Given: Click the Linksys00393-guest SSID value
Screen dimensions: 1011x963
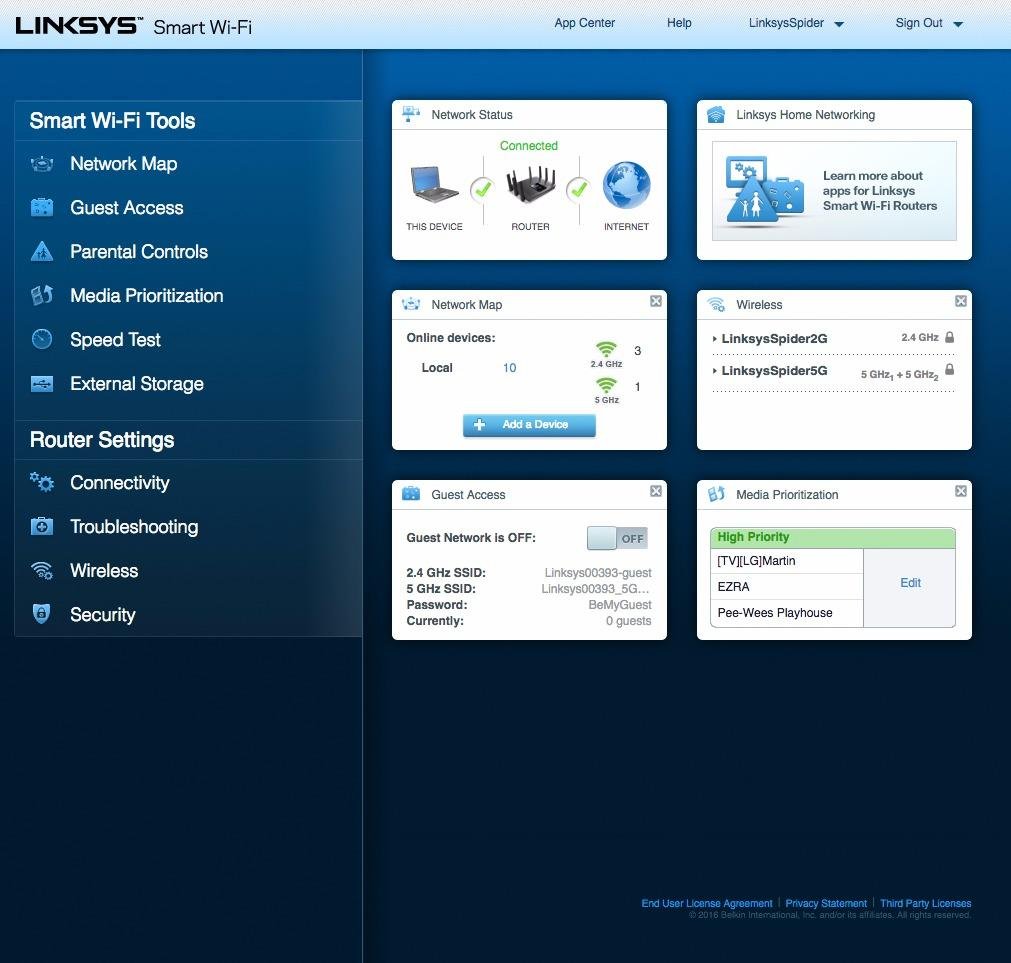Looking at the screenshot, I should (x=598, y=572).
